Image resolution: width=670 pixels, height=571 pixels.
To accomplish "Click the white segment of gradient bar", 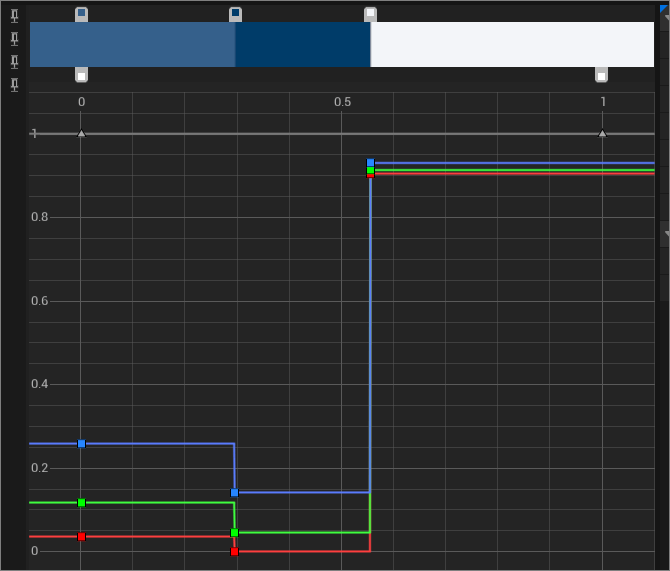I will coord(512,44).
